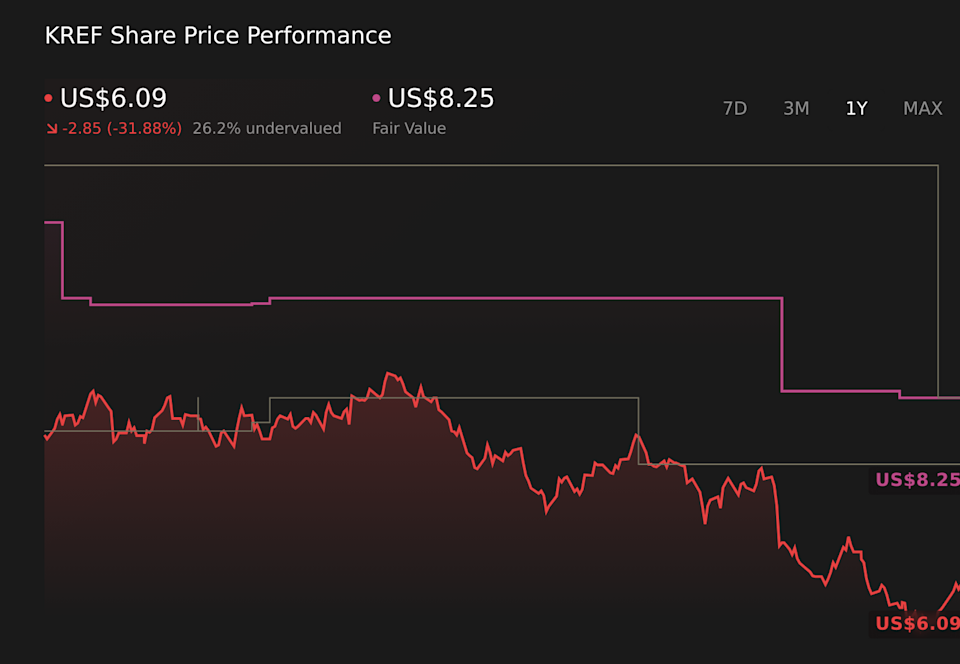Select the MAX time range tab
The width and height of the screenshot is (960, 664).
922,108
